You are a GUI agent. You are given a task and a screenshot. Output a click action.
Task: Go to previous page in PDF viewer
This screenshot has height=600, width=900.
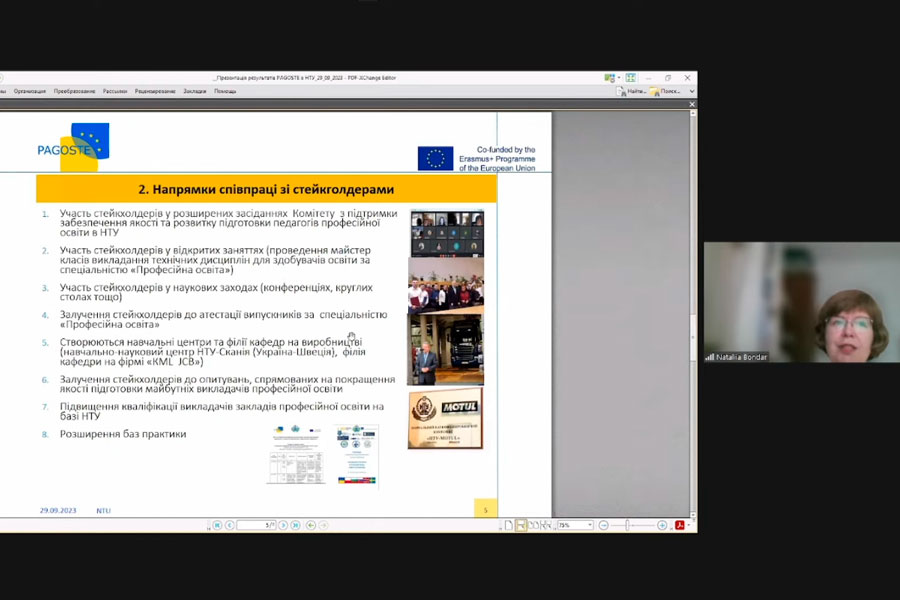click(x=230, y=525)
